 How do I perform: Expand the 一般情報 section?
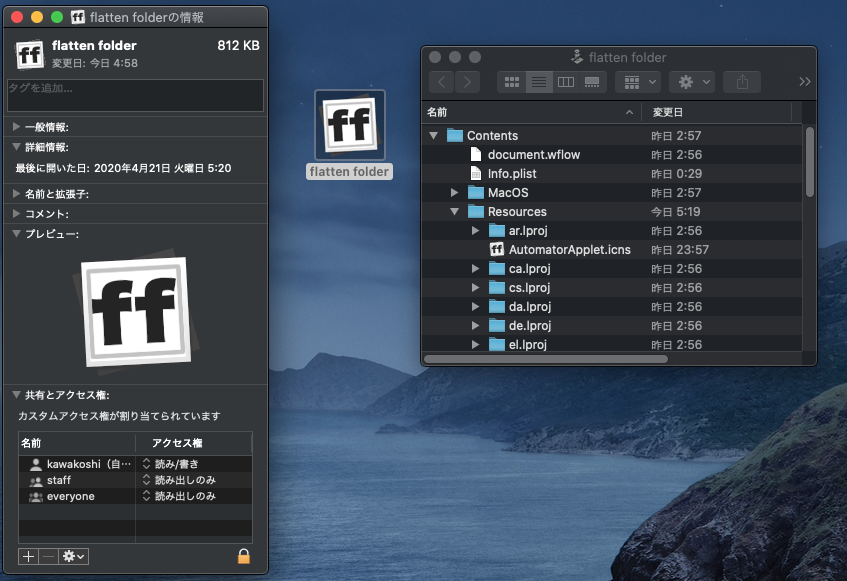click(x=16, y=127)
